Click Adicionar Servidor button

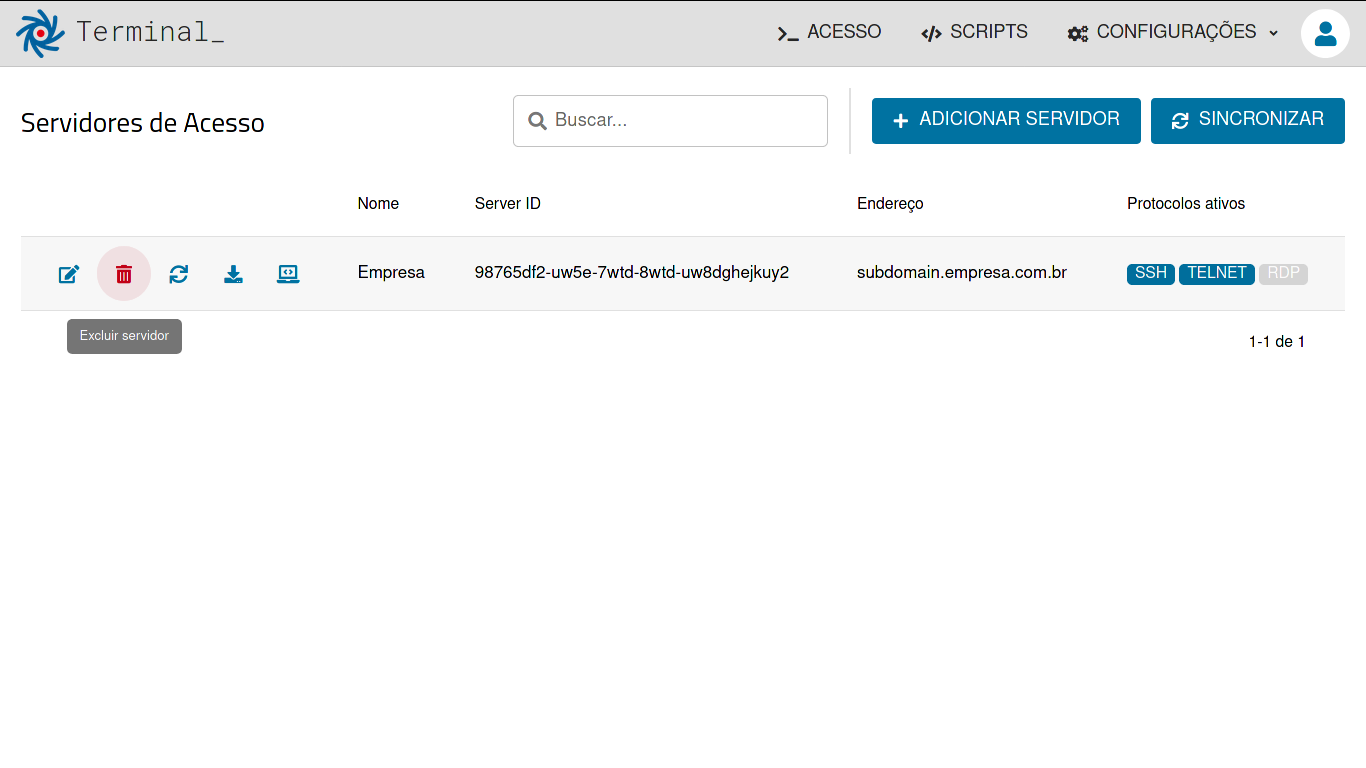tap(1006, 120)
